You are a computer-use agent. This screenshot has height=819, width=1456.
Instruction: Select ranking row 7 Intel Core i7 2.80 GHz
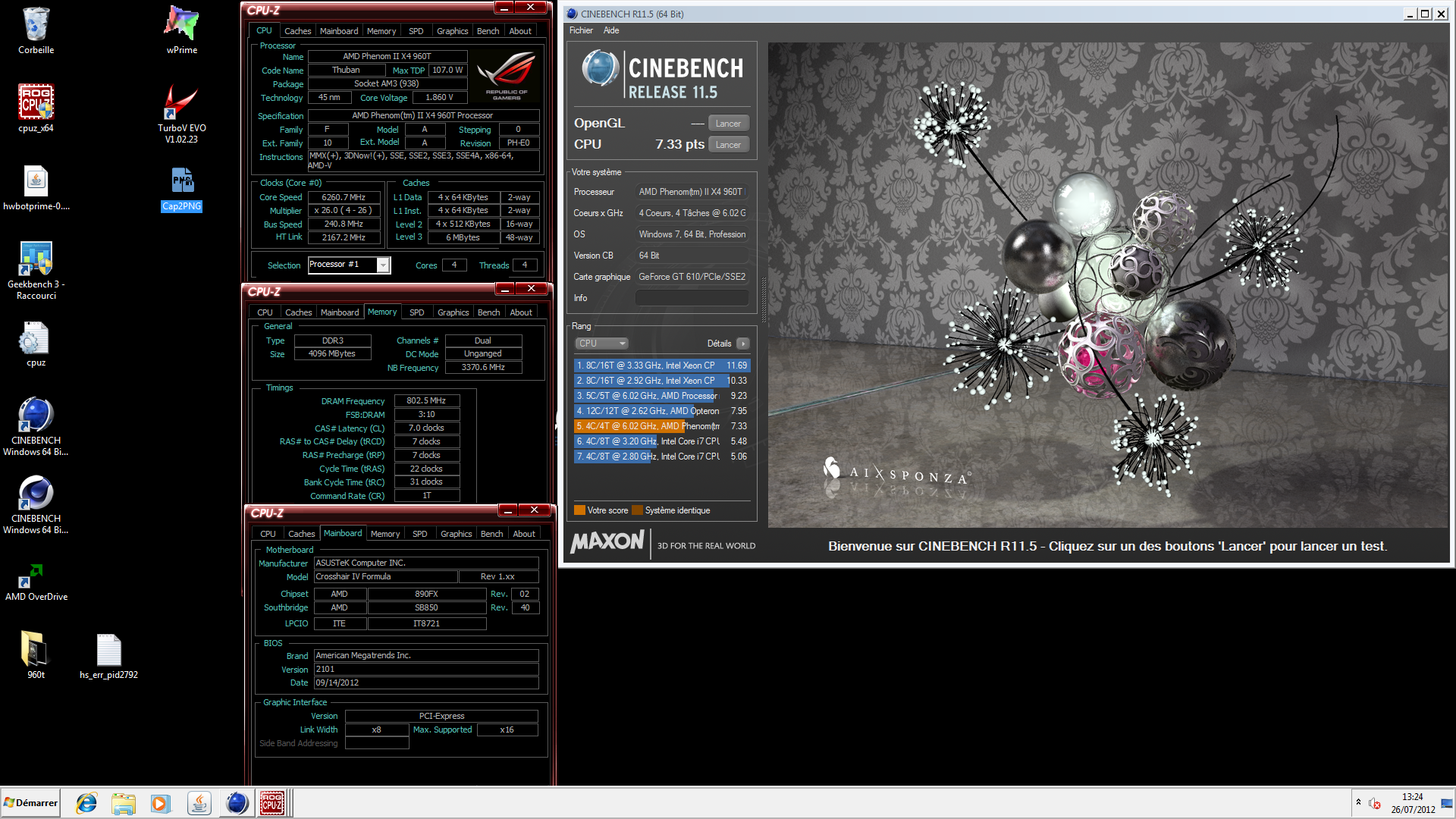pyautogui.click(x=661, y=457)
